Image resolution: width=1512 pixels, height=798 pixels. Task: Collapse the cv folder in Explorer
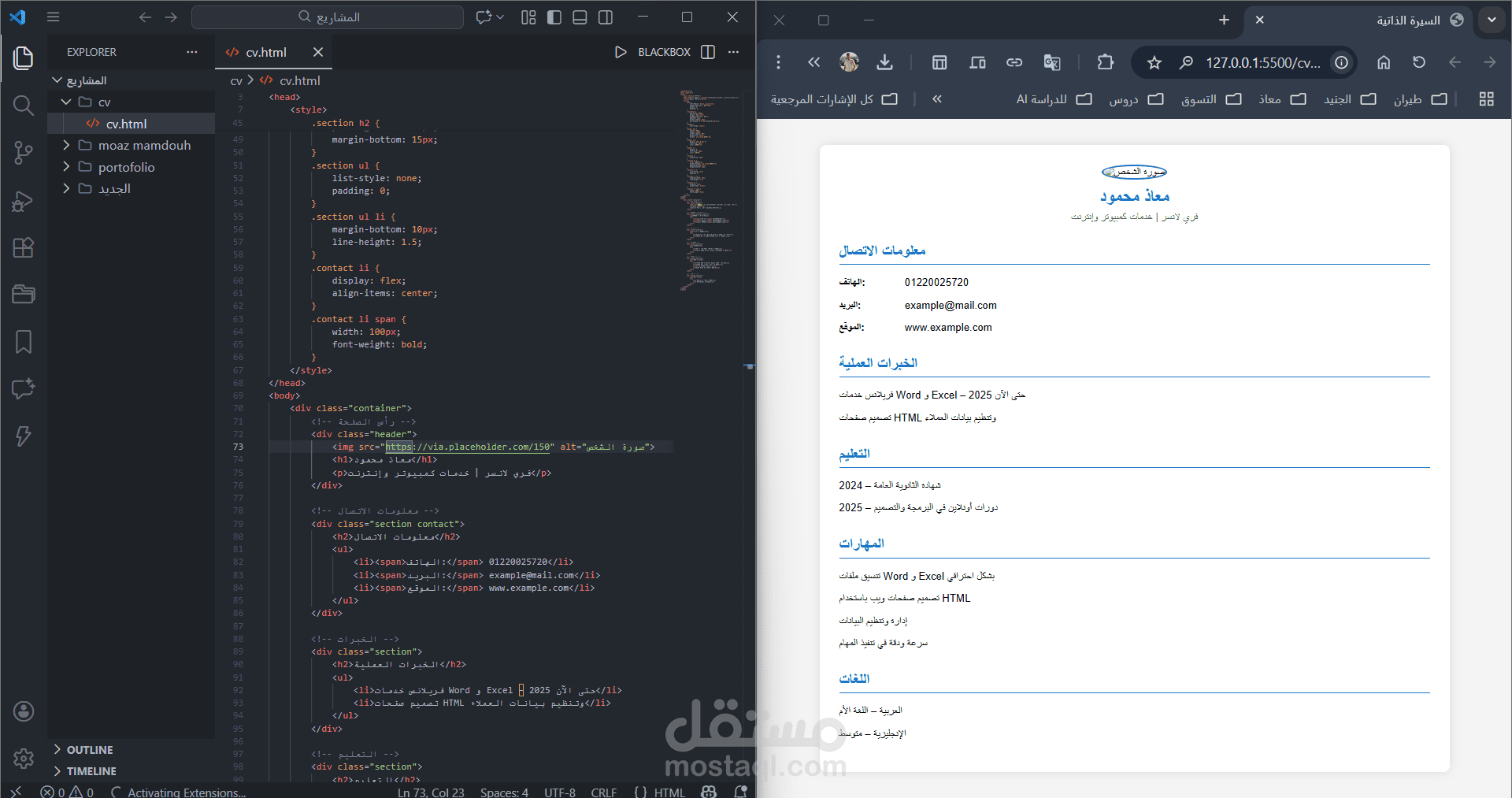66,102
